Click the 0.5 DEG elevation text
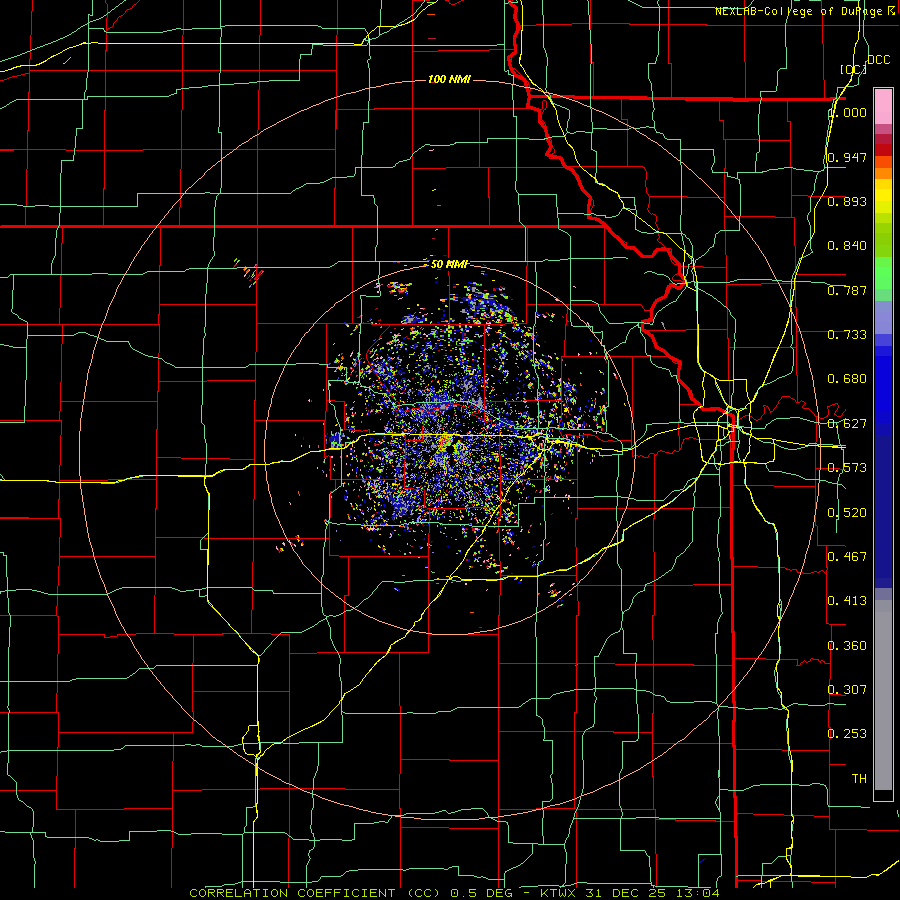 (x=481, y=893)
